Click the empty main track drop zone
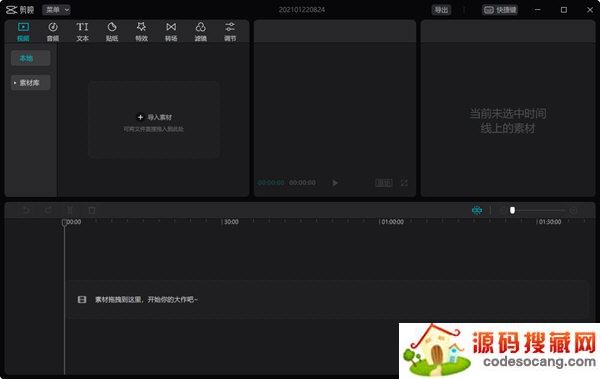Viewport: 600px width, 379px height. (327, 299)
